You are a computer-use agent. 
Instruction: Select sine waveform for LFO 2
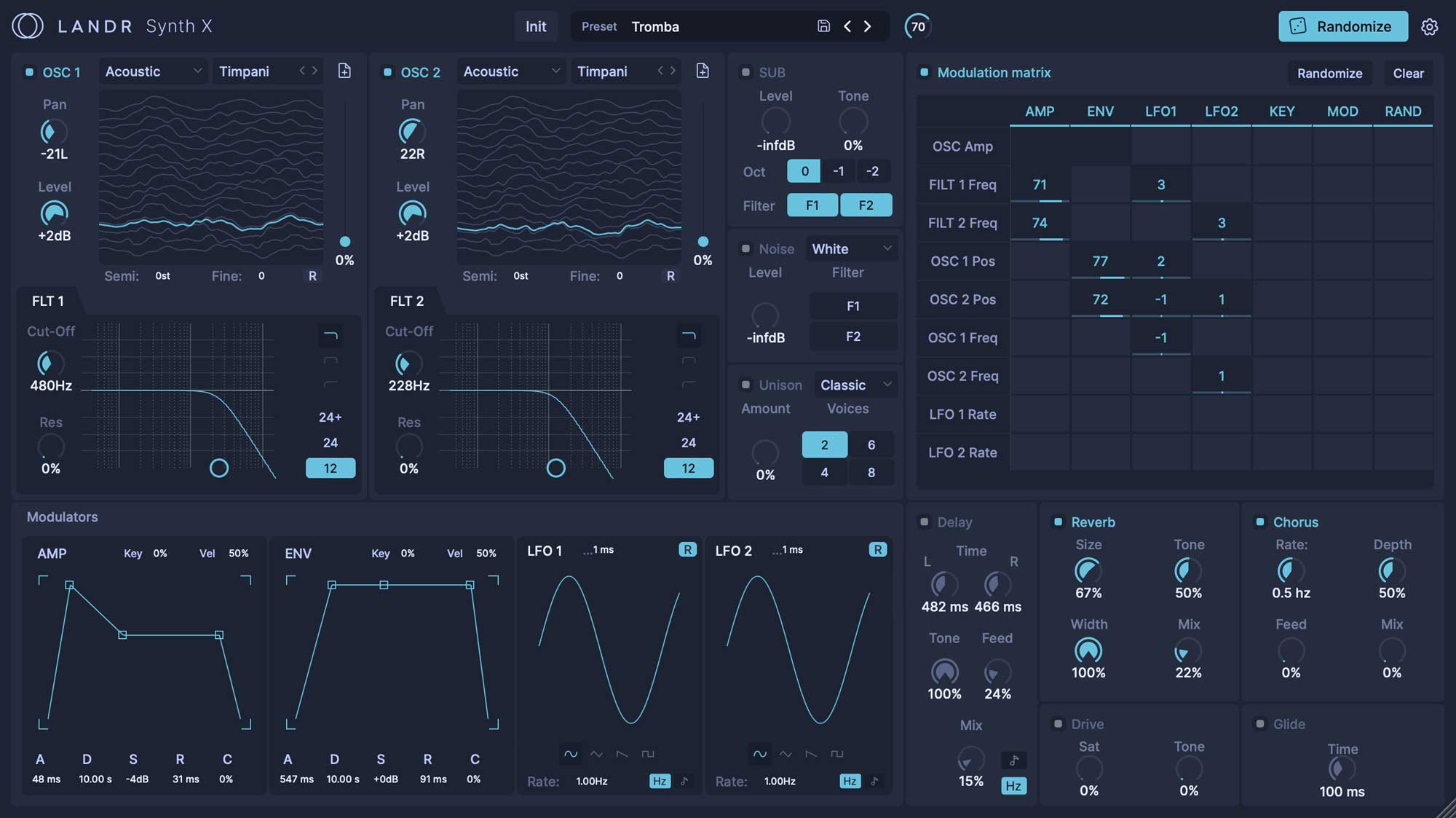tap(759, 754)
